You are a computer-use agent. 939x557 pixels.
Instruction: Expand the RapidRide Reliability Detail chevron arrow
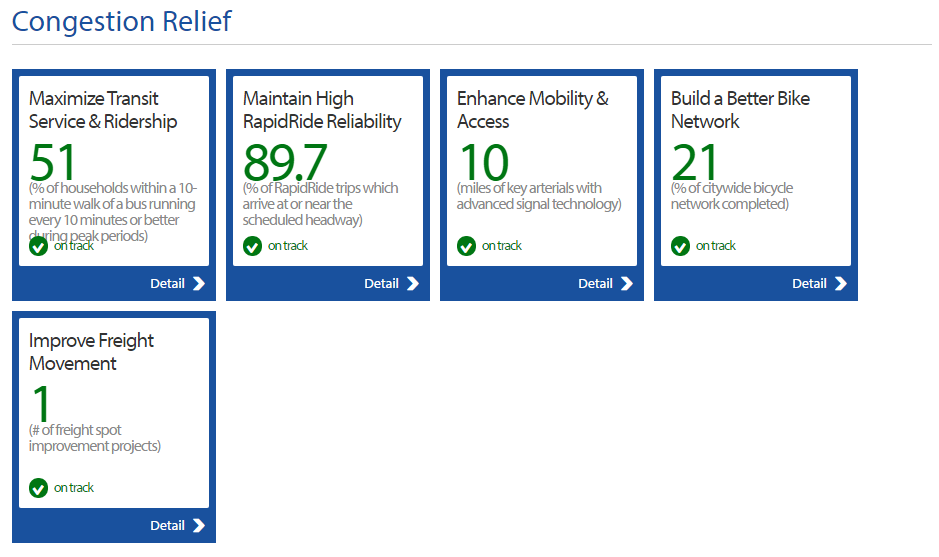(x=413, y=284)
